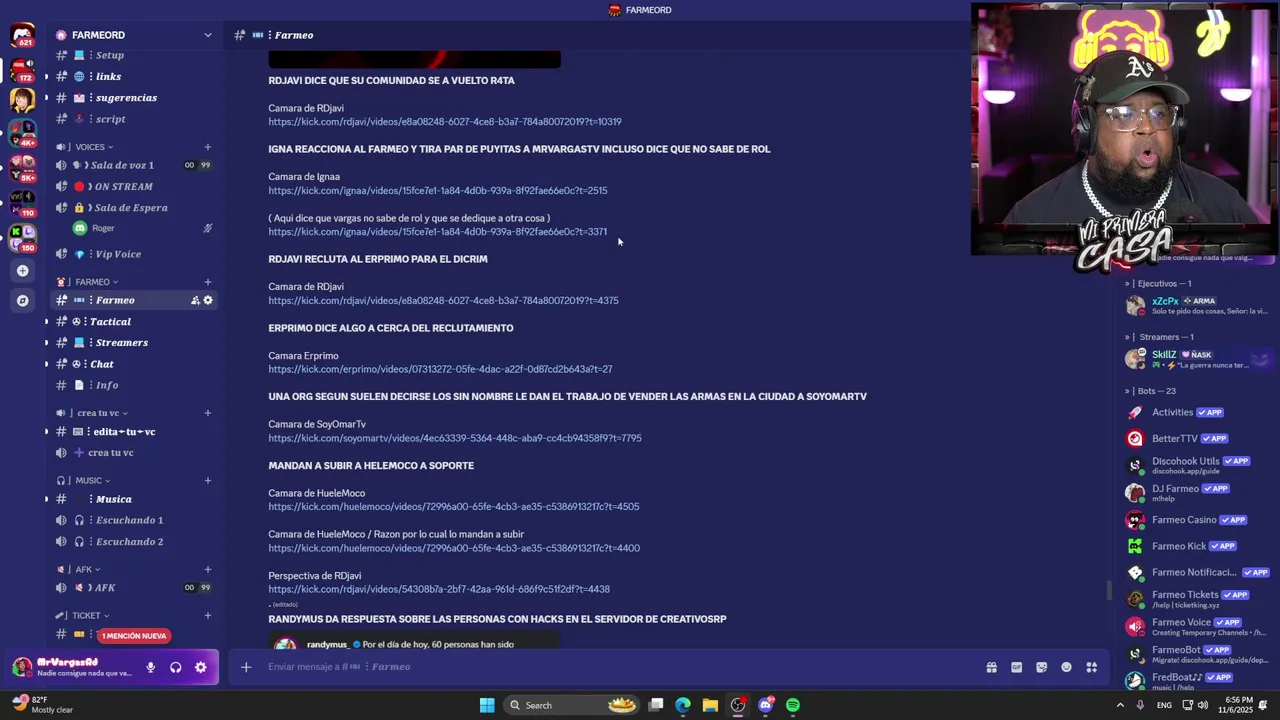The width and height of the screenshot is (1280, 720).
Task: Open the apps launcher in message bar
Action: 1092,667
